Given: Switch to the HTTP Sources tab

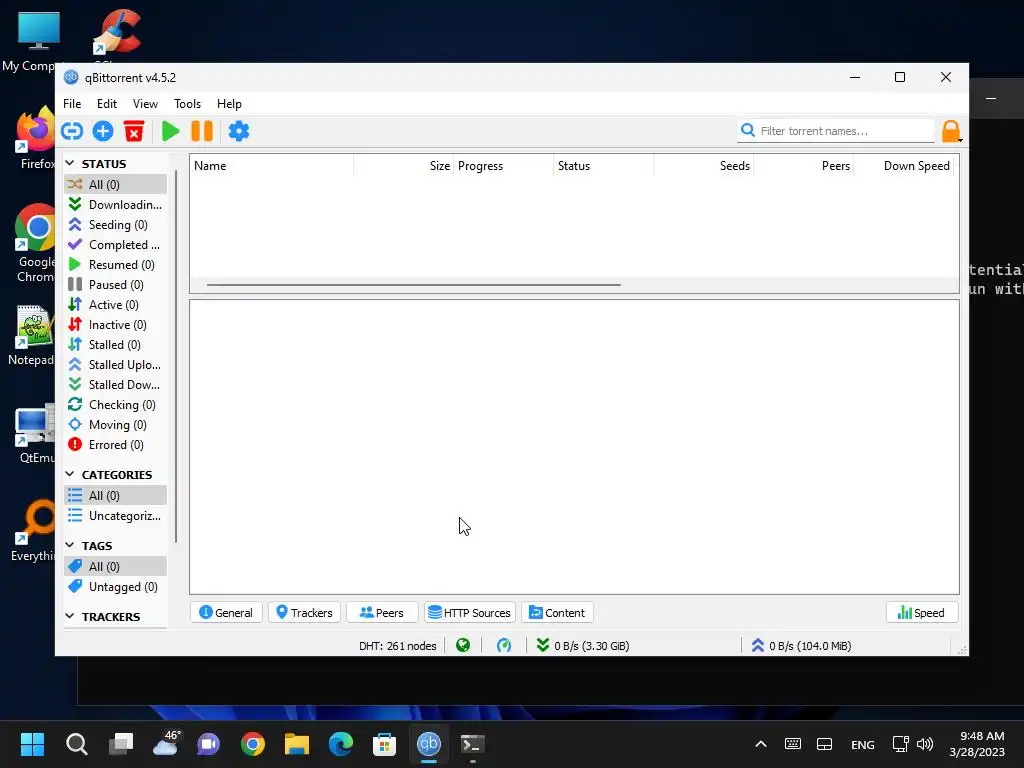Looking at the screenshot, I should click(x=470, y=613).
